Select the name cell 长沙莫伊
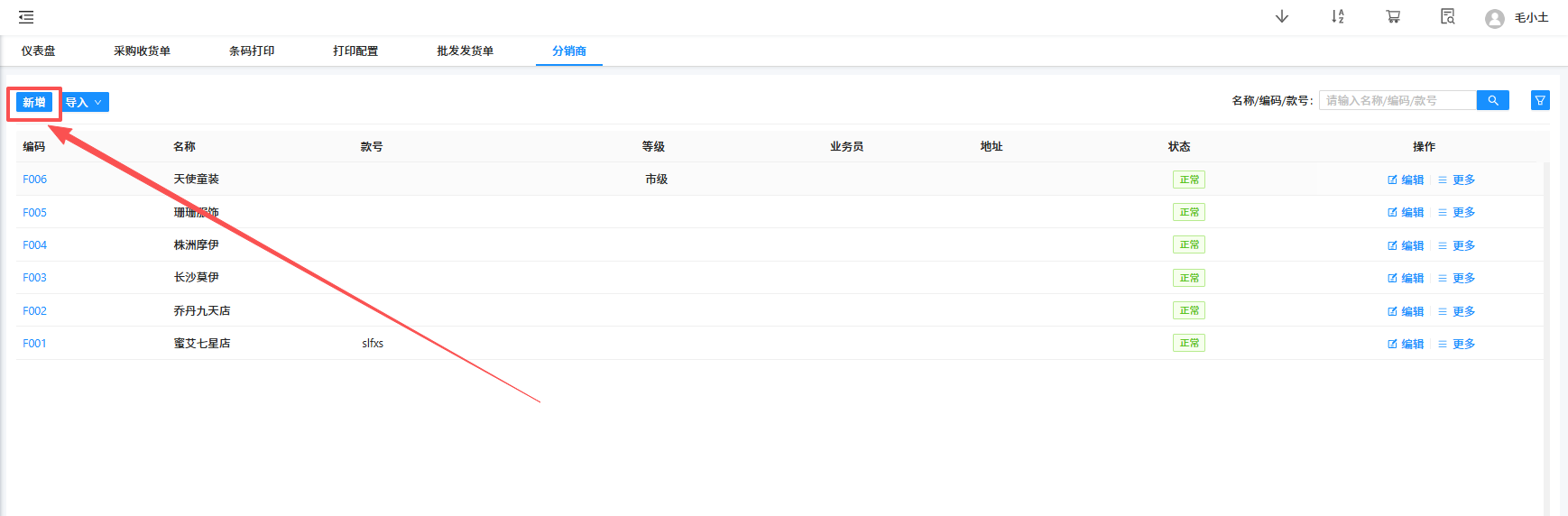 (x=197, y=277)
